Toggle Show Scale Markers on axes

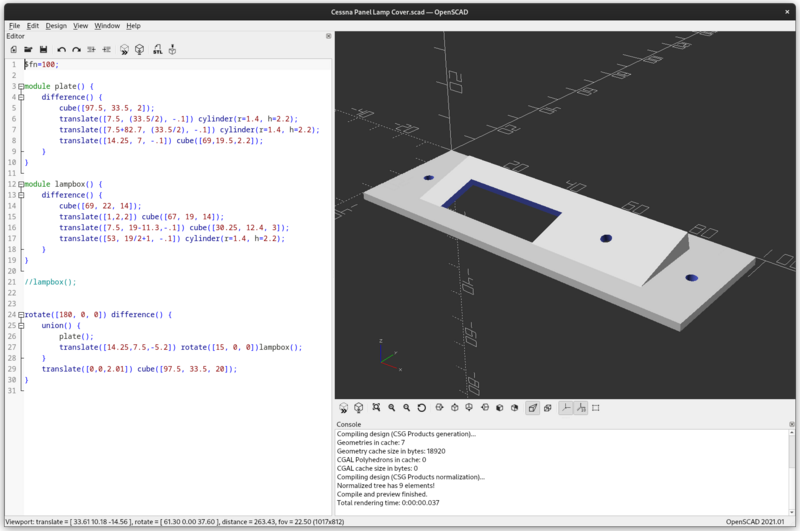coord(581,408)
